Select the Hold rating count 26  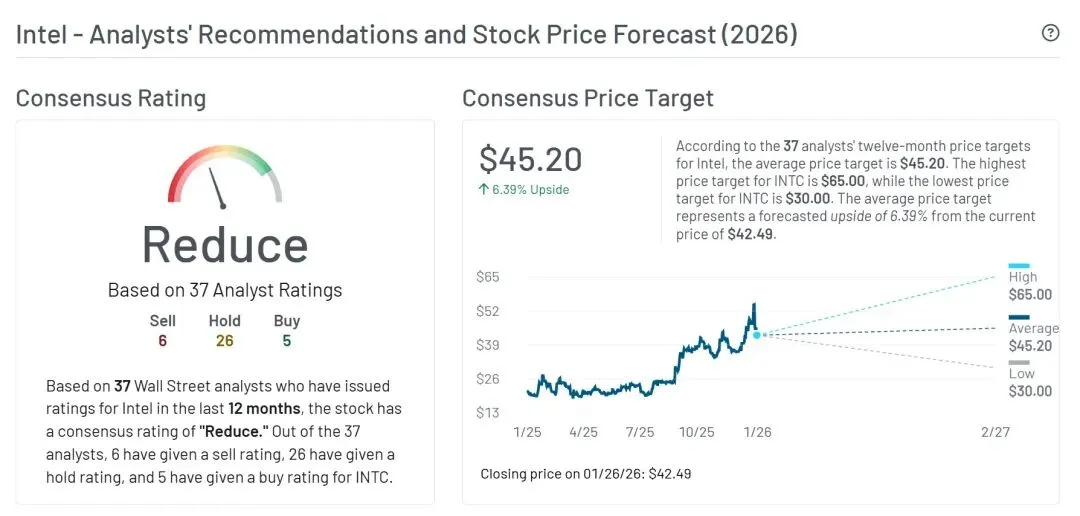[x=225, y=341]
